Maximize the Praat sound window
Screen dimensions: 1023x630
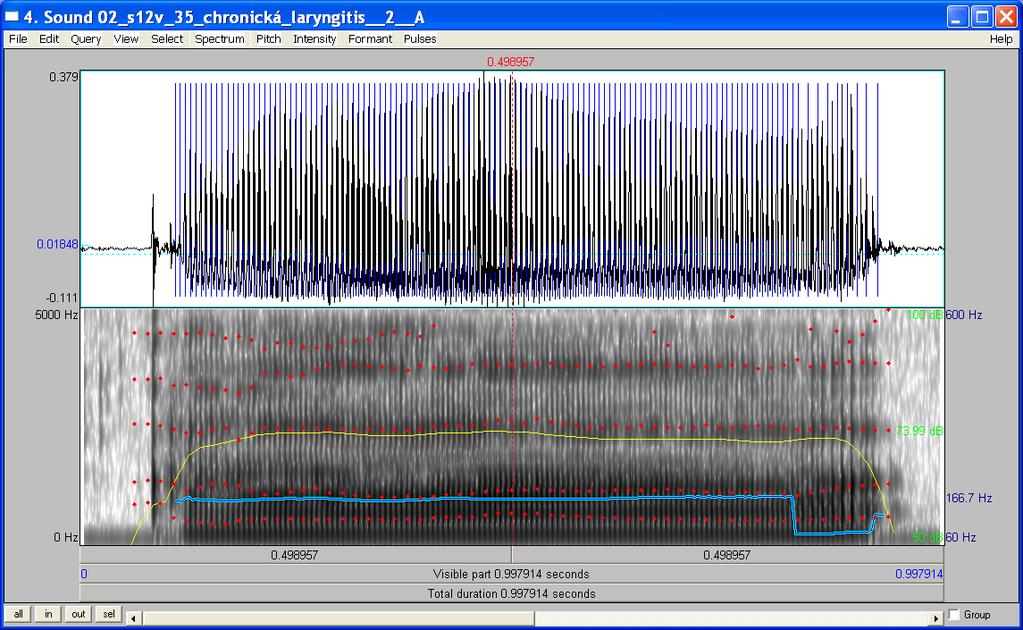(982, 16)
